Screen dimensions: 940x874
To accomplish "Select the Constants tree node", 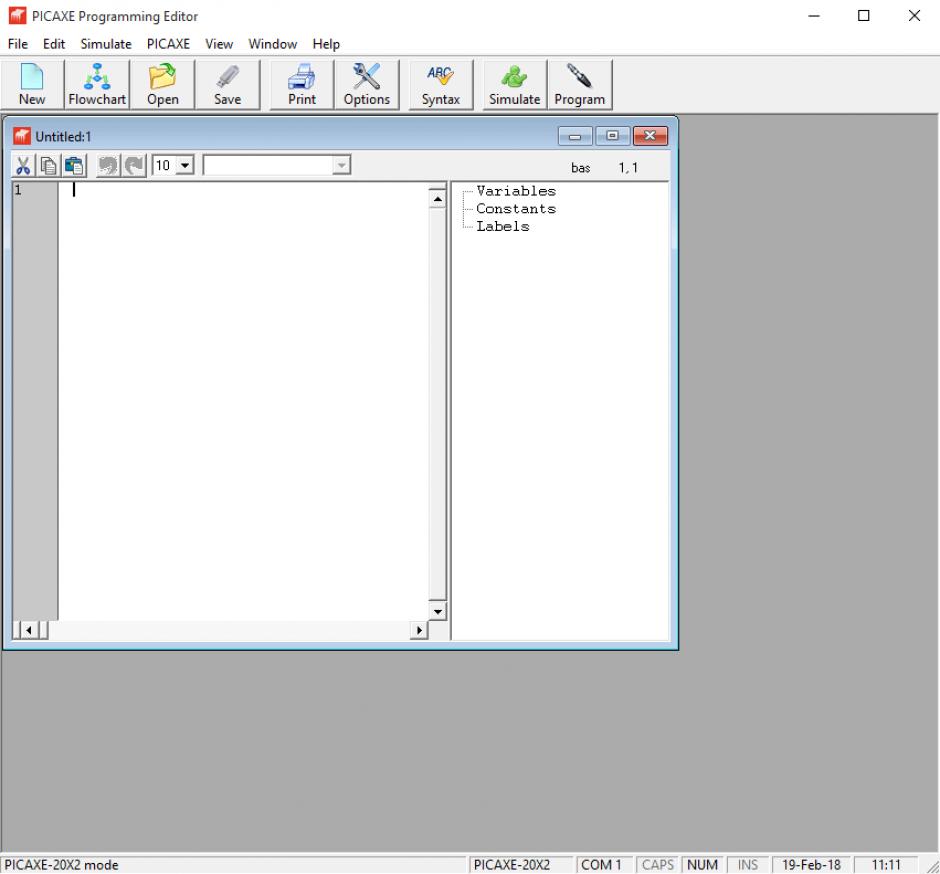I will (x=516, y=209).
